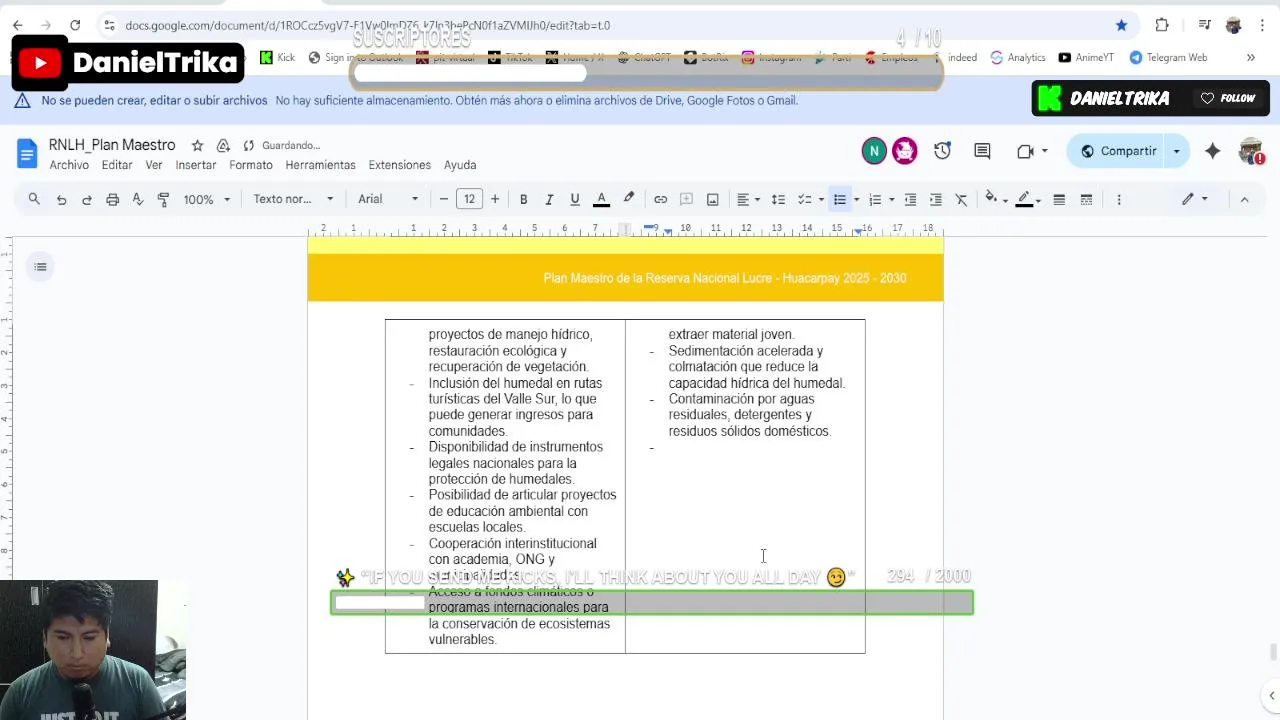Run spelling and grammar check

(138, 199)
